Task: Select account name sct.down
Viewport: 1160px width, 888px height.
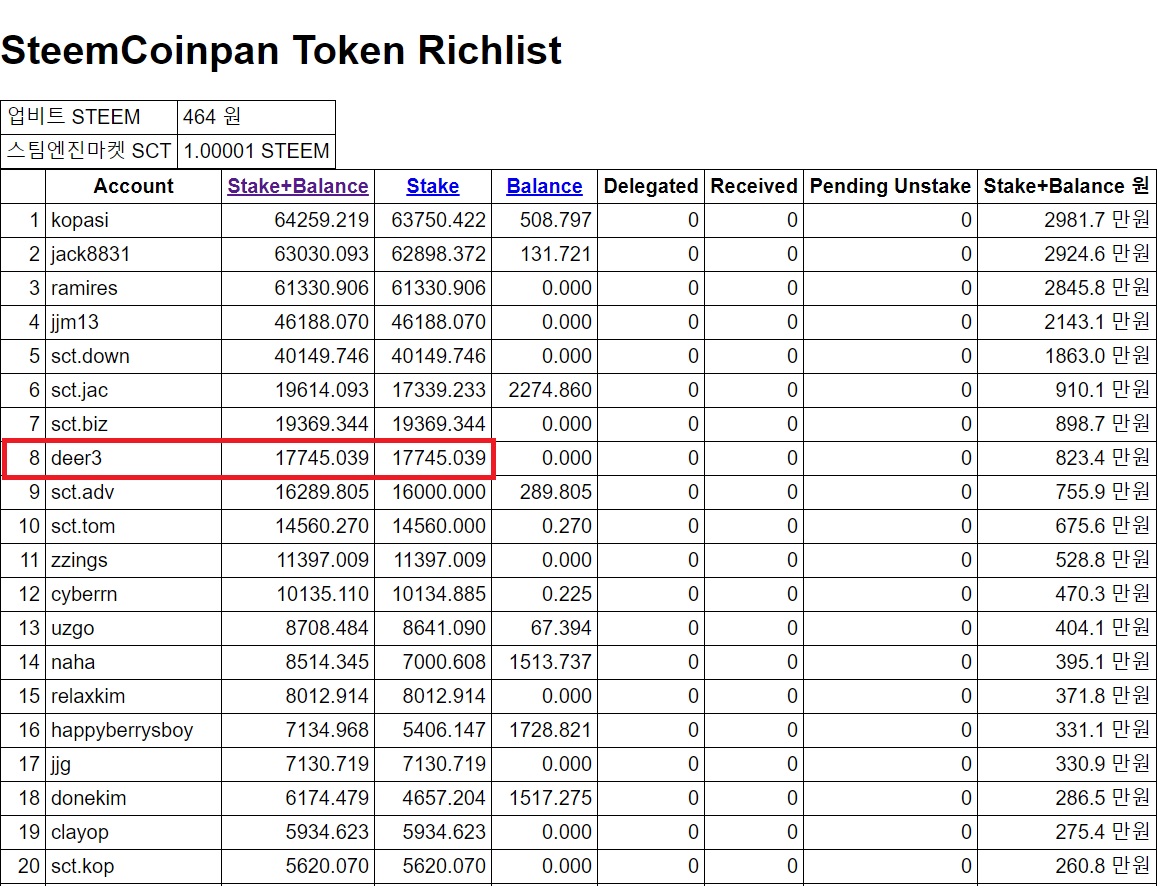Action: tap(90, 356)
